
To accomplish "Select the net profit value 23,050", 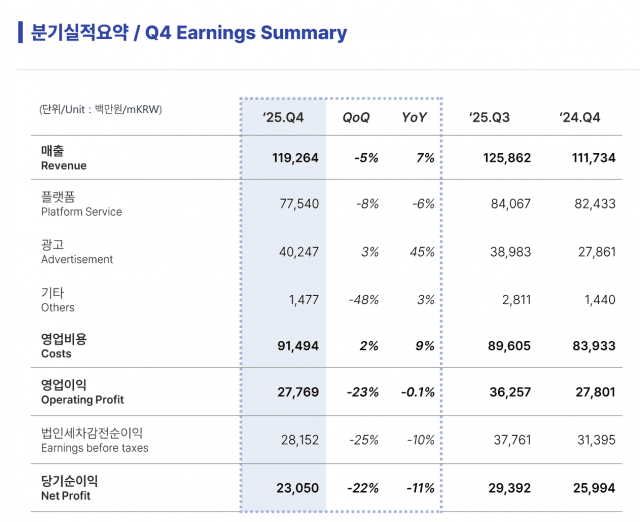I will [298, 487].
